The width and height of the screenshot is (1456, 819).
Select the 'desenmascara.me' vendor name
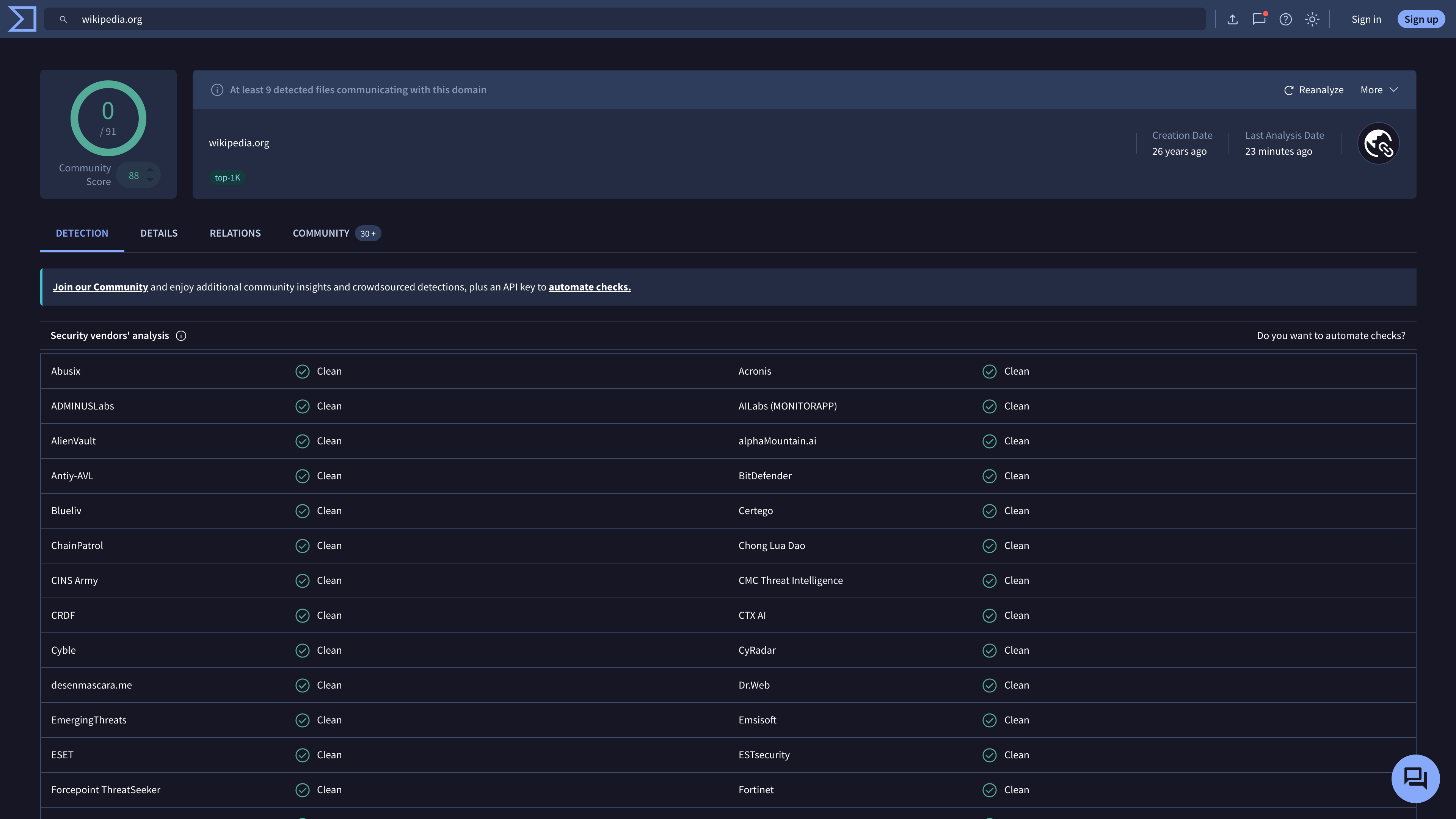91,685
